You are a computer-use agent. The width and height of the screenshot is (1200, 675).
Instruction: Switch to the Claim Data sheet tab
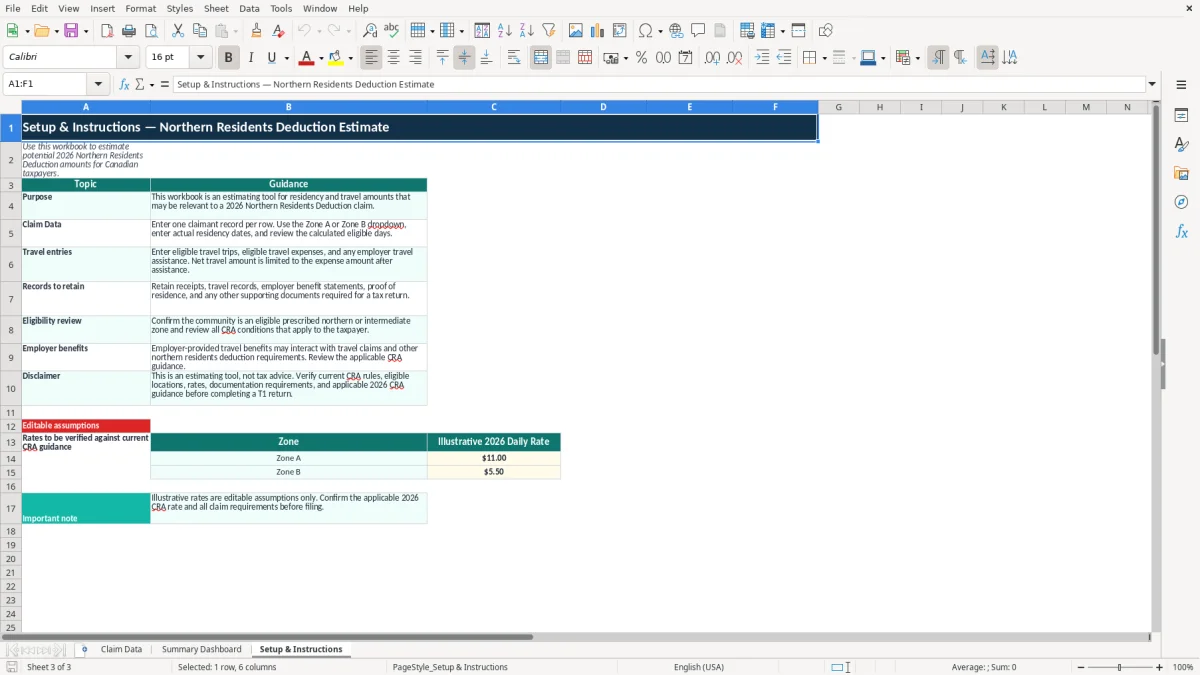121,649
